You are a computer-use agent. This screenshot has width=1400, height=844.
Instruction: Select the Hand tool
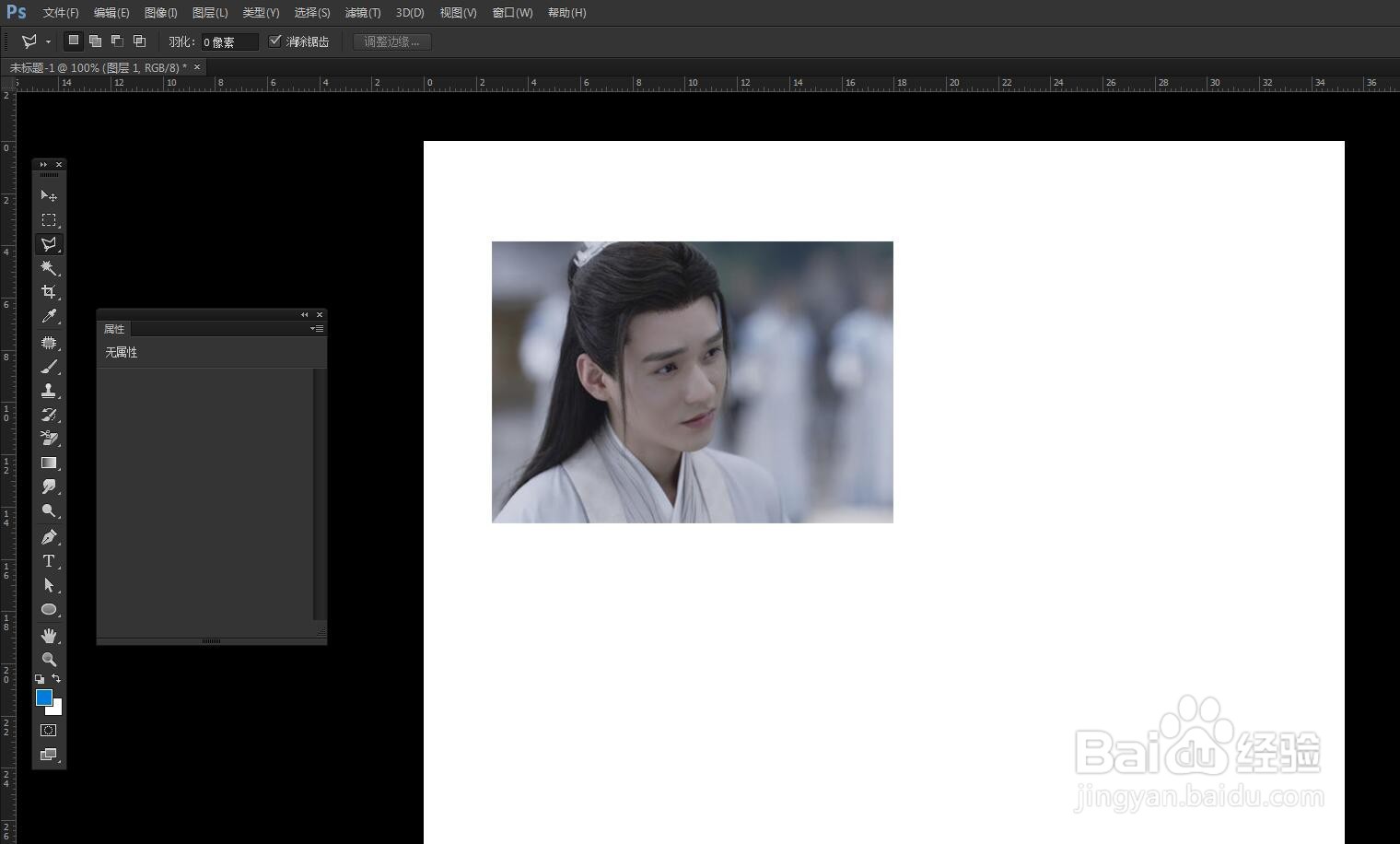pyautogui.click(x=49, y=636)
